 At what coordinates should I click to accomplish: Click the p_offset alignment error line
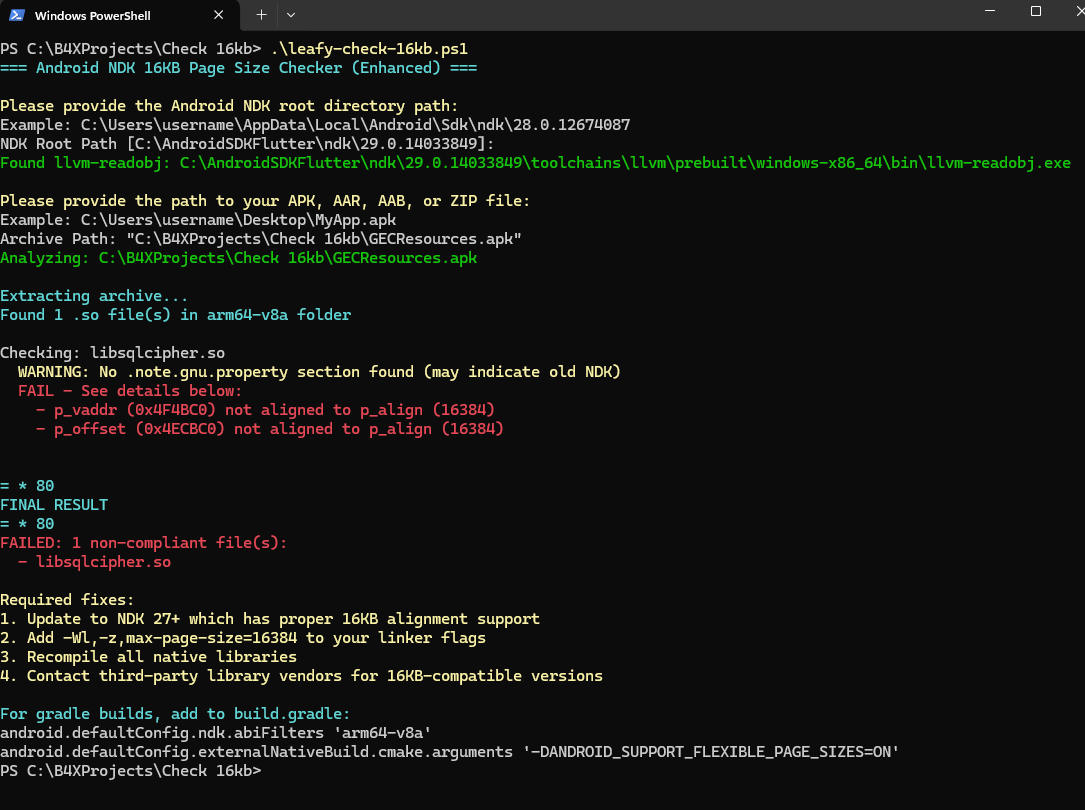(269, 429)
